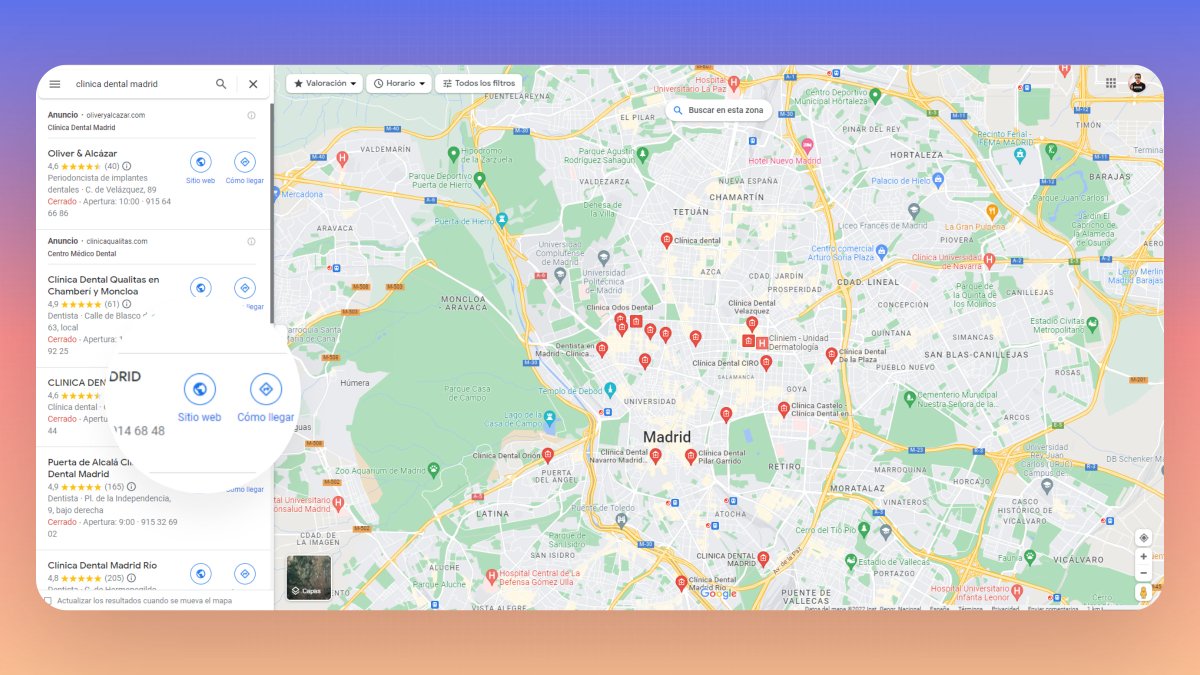
Task: Select the Clínica Dental Velazquez pin
Action: click(752, 323)
